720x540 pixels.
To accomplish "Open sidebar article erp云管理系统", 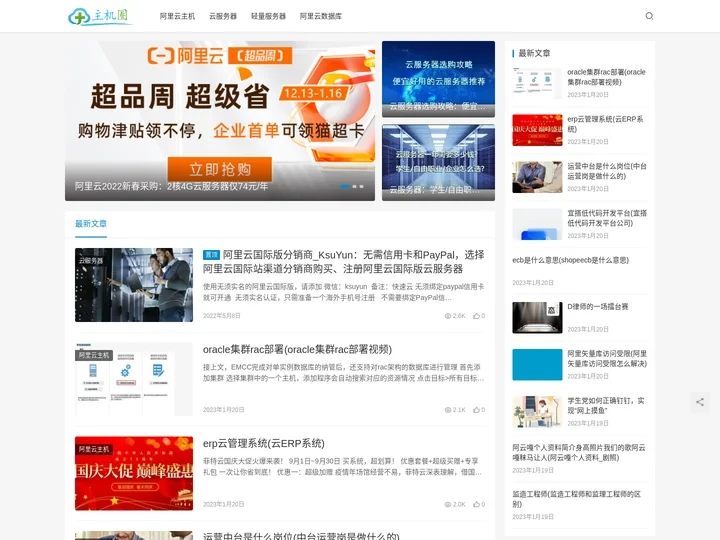I will [605, 124].
